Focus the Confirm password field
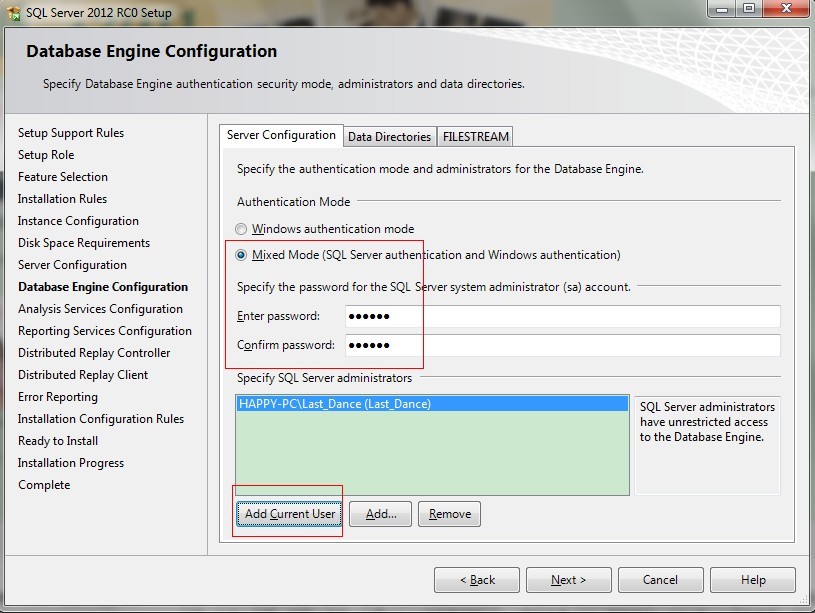Screen dimensions: 815x613 coord(563,345)
